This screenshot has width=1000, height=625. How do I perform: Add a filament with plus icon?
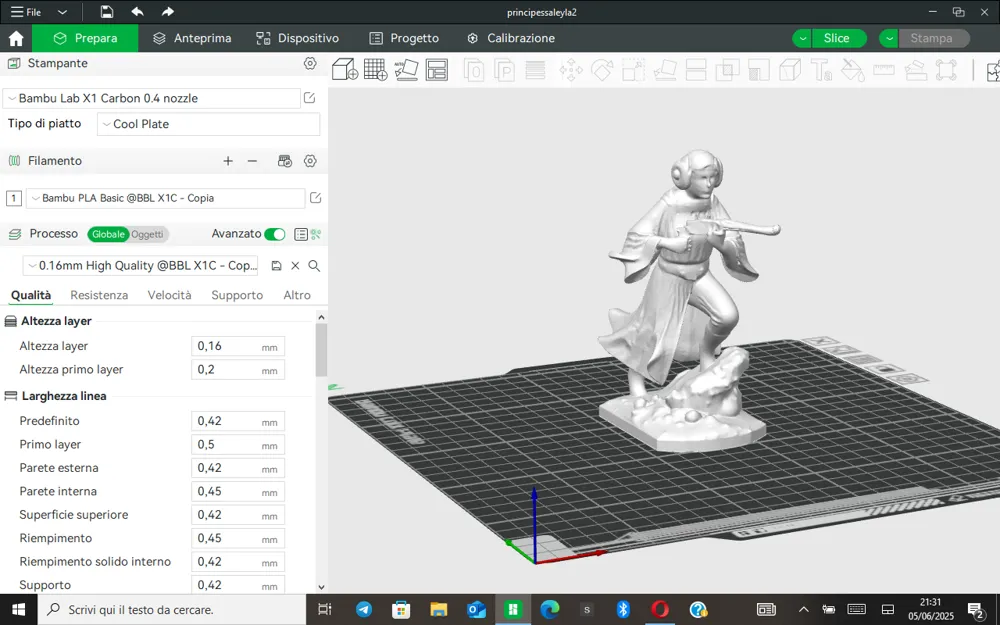[x=228, y=161]
